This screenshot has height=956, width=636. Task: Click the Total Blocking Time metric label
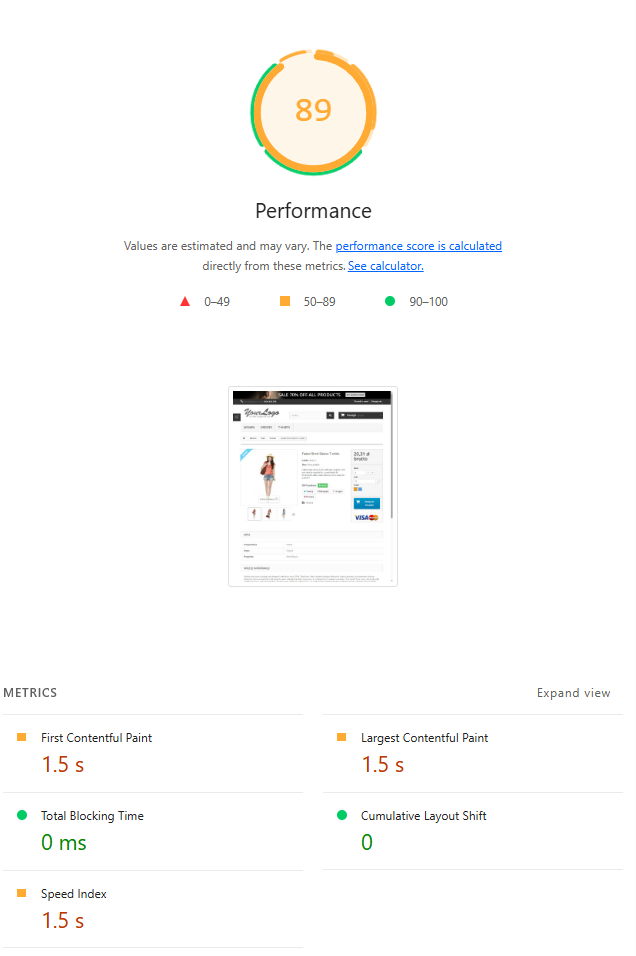point(92,816)
